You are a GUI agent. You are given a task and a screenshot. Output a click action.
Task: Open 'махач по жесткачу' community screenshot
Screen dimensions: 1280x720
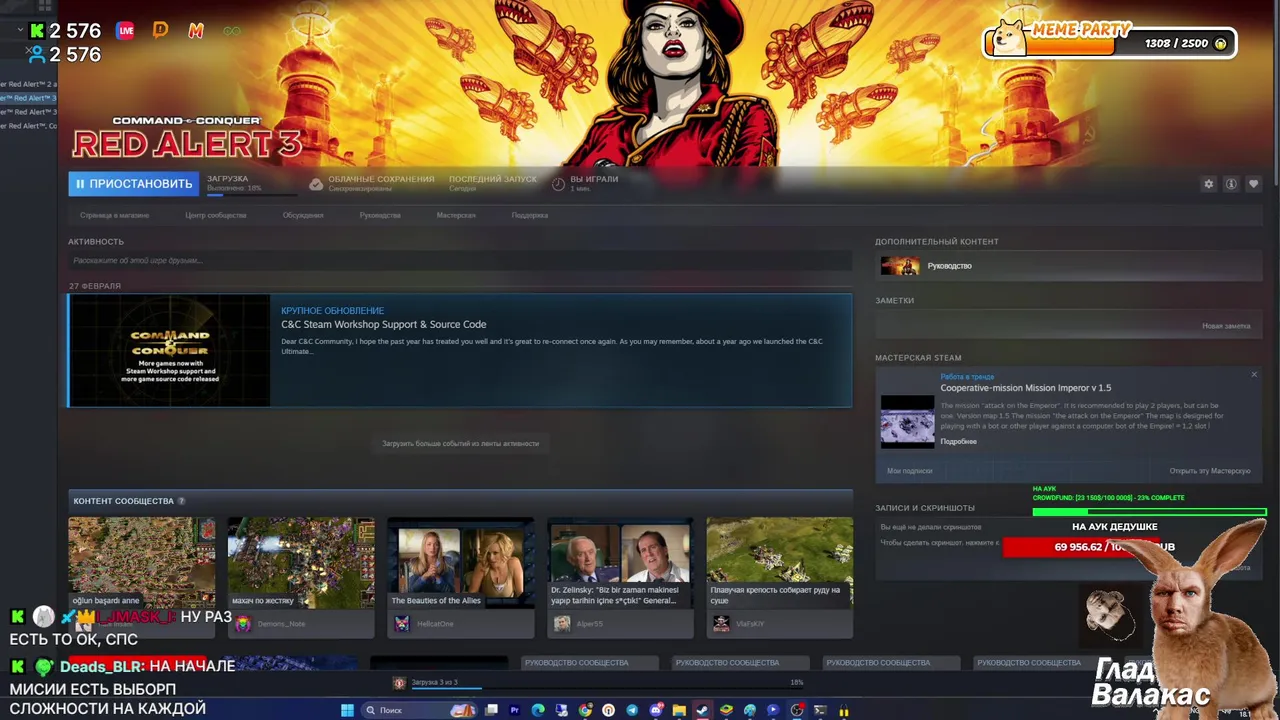click(x=301, y=562)
